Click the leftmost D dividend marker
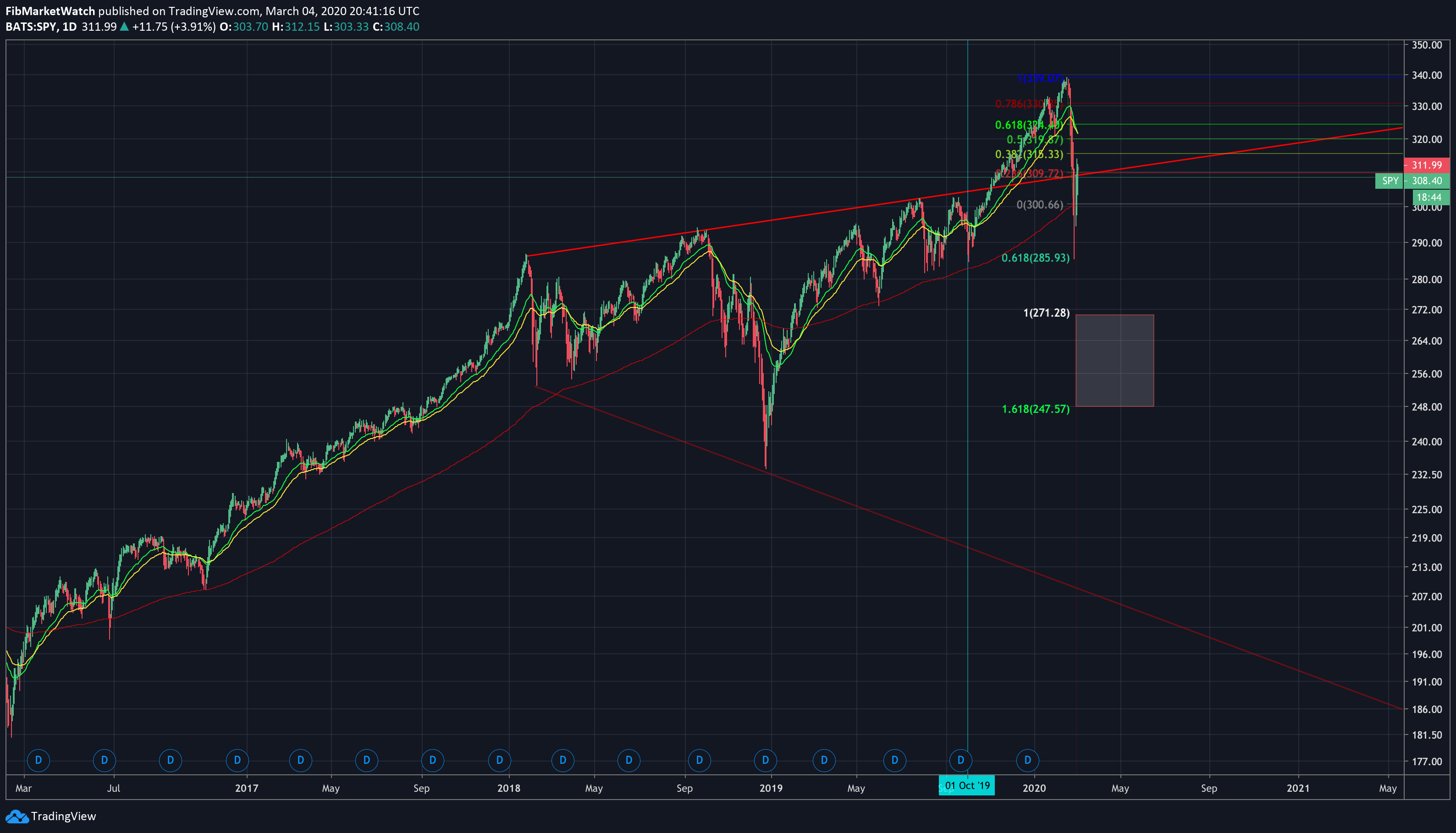The height and width of the screenshot is (833, 1456). pos(39,760)
